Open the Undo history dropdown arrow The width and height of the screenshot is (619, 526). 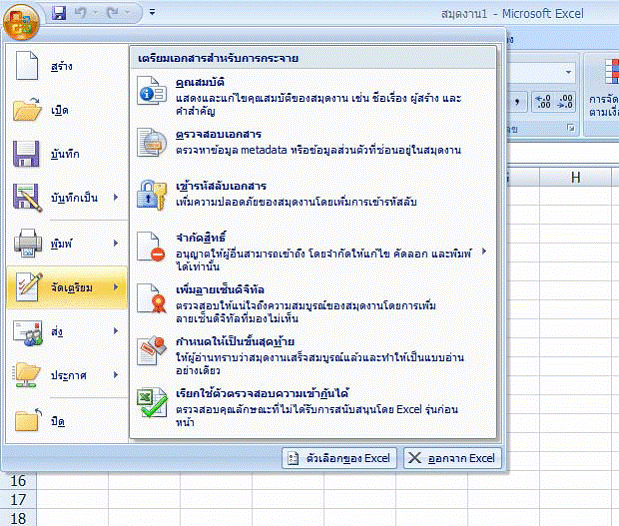point(95,13)
